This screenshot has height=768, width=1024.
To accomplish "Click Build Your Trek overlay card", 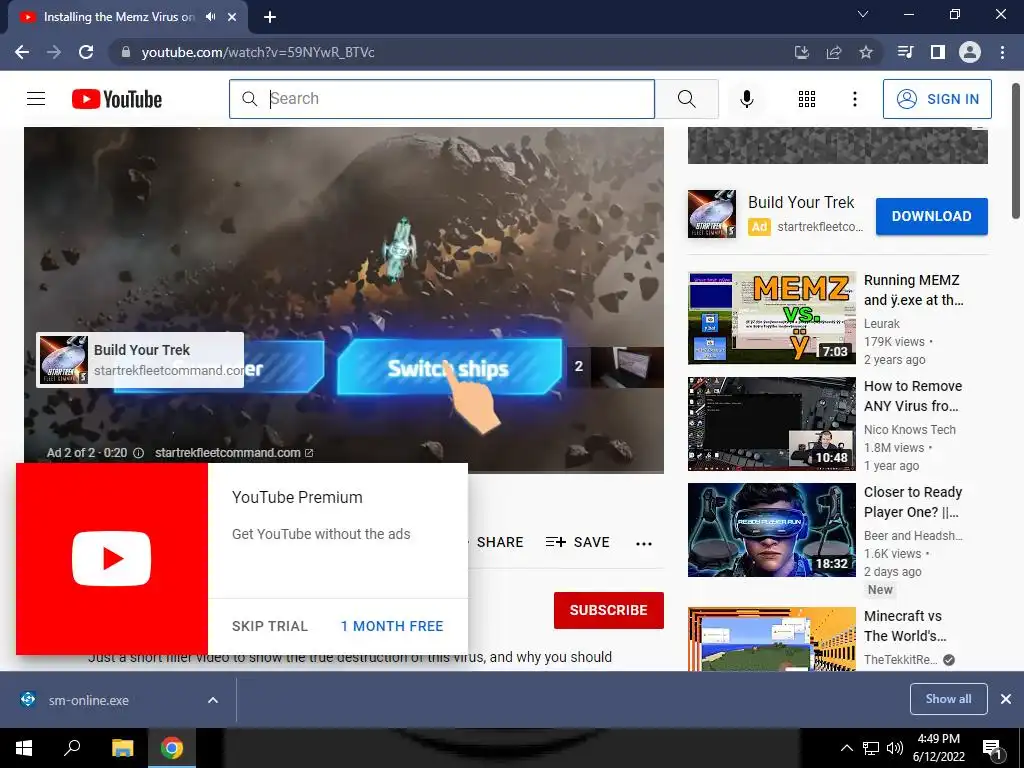I will pos(140,360).
